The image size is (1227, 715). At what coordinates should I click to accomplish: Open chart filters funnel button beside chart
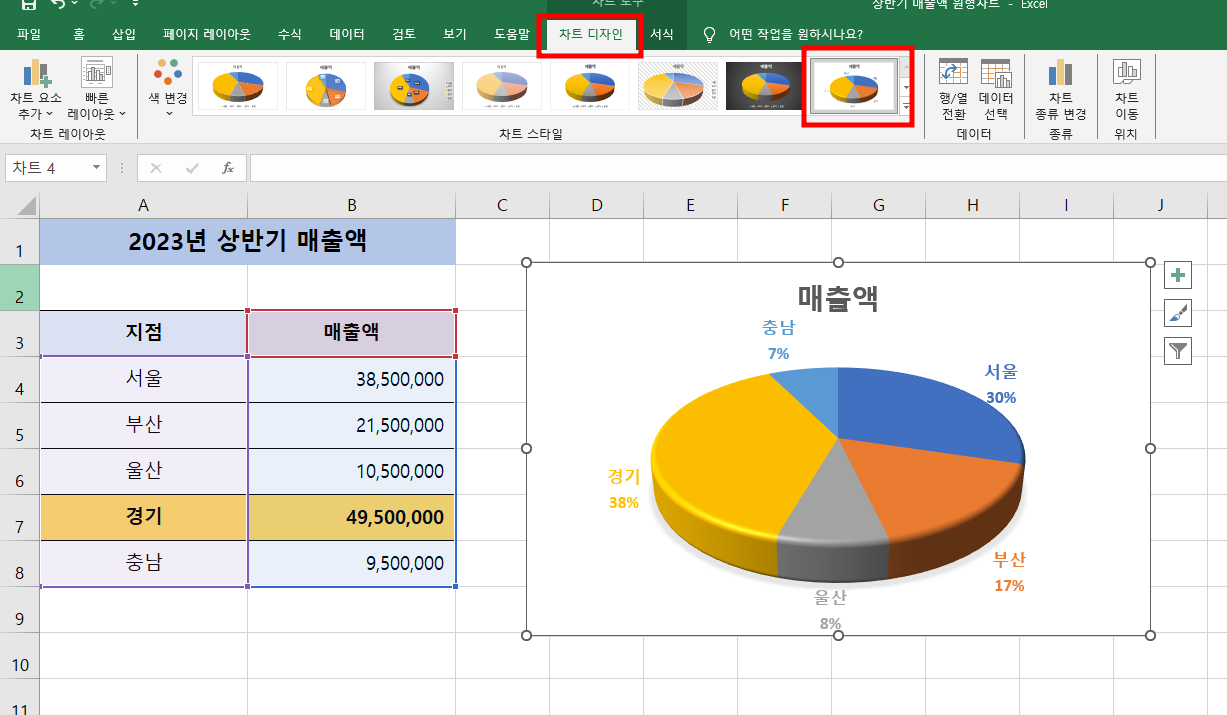1178,350
